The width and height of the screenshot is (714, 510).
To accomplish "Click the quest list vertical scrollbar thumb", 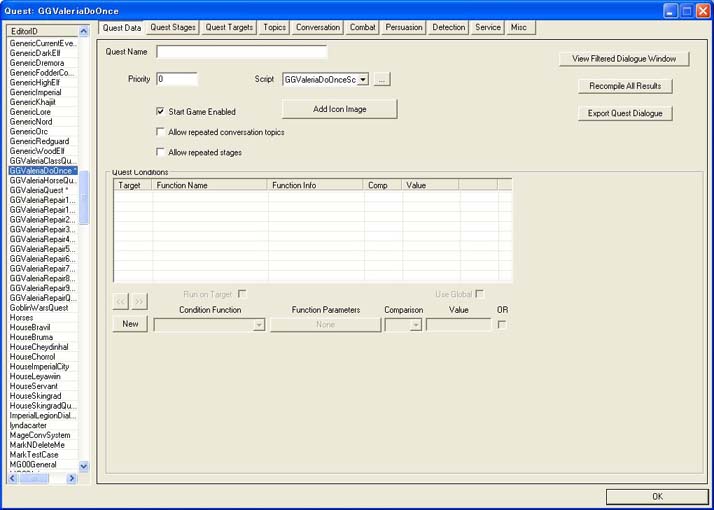I will (x=84, y=197).
